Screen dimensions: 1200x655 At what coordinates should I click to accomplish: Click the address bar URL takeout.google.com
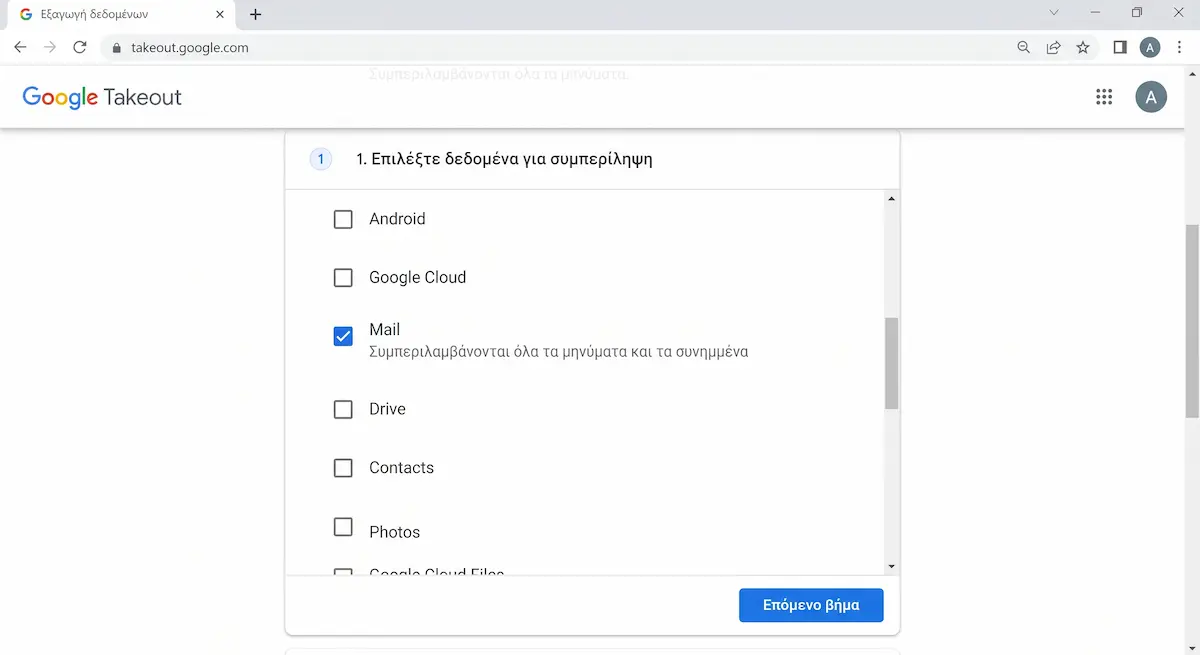pos(190,47)
